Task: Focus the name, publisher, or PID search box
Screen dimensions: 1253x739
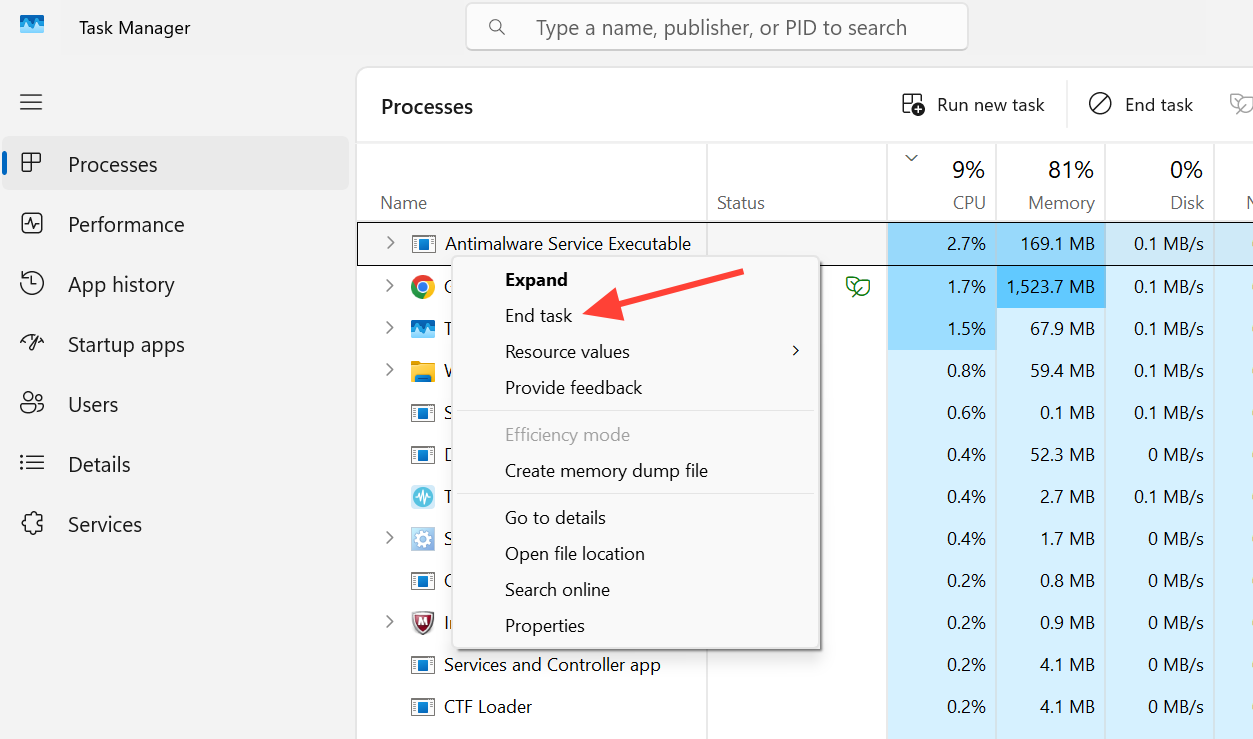Action: (717, 27)
